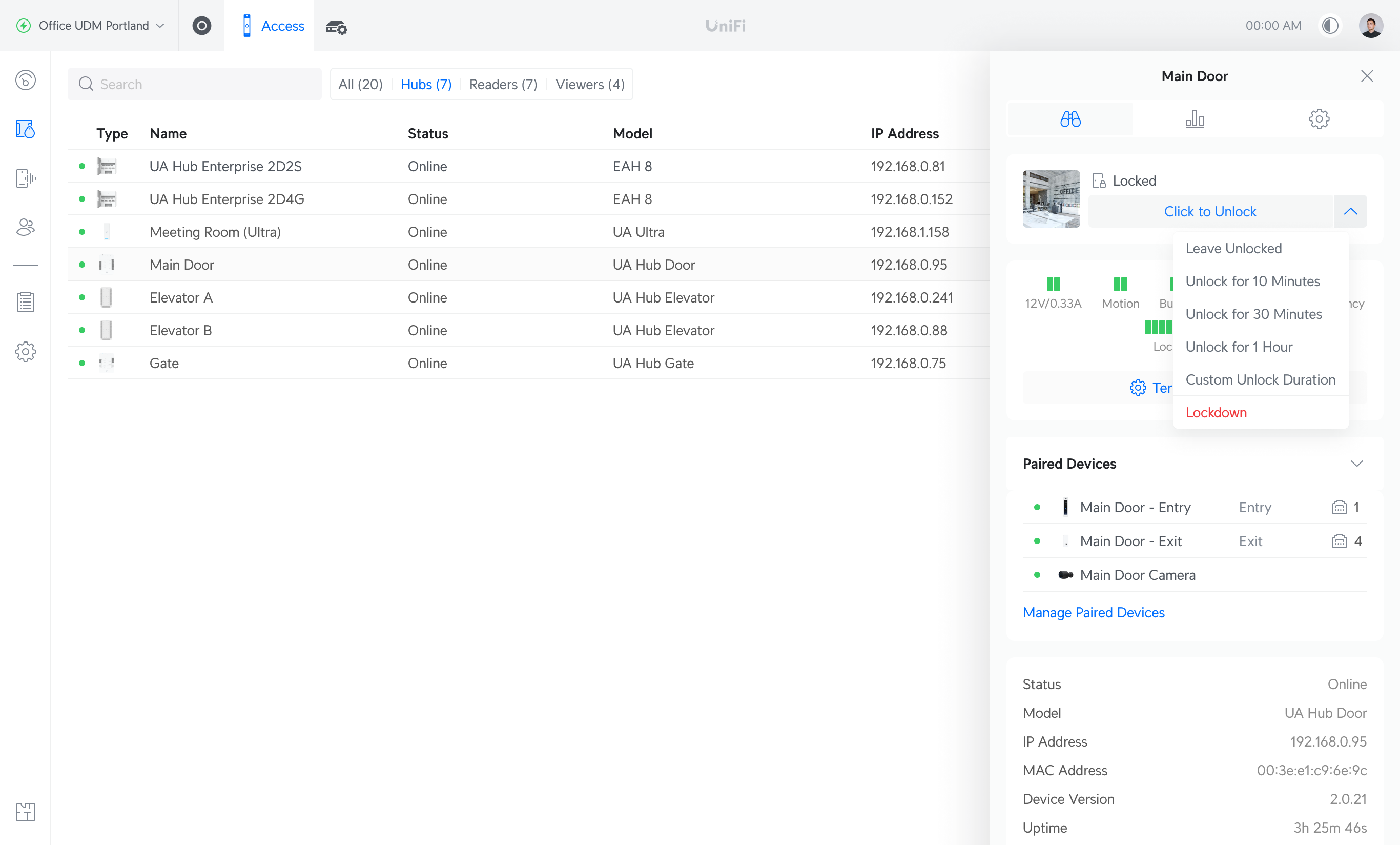Open the system log sidebar icon
Image resolution: width=1400 pixels, height=845 pixels.
point(26,302)
